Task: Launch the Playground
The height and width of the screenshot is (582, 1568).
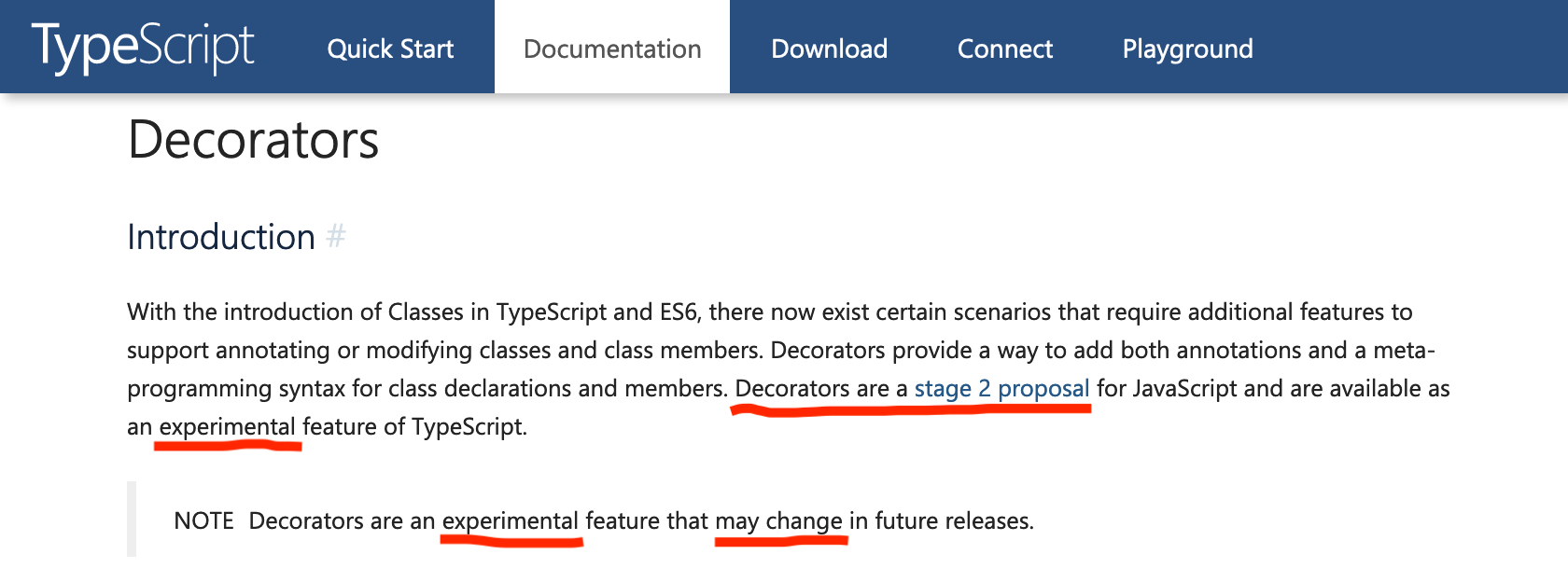Action: (x=1187, y=48)
